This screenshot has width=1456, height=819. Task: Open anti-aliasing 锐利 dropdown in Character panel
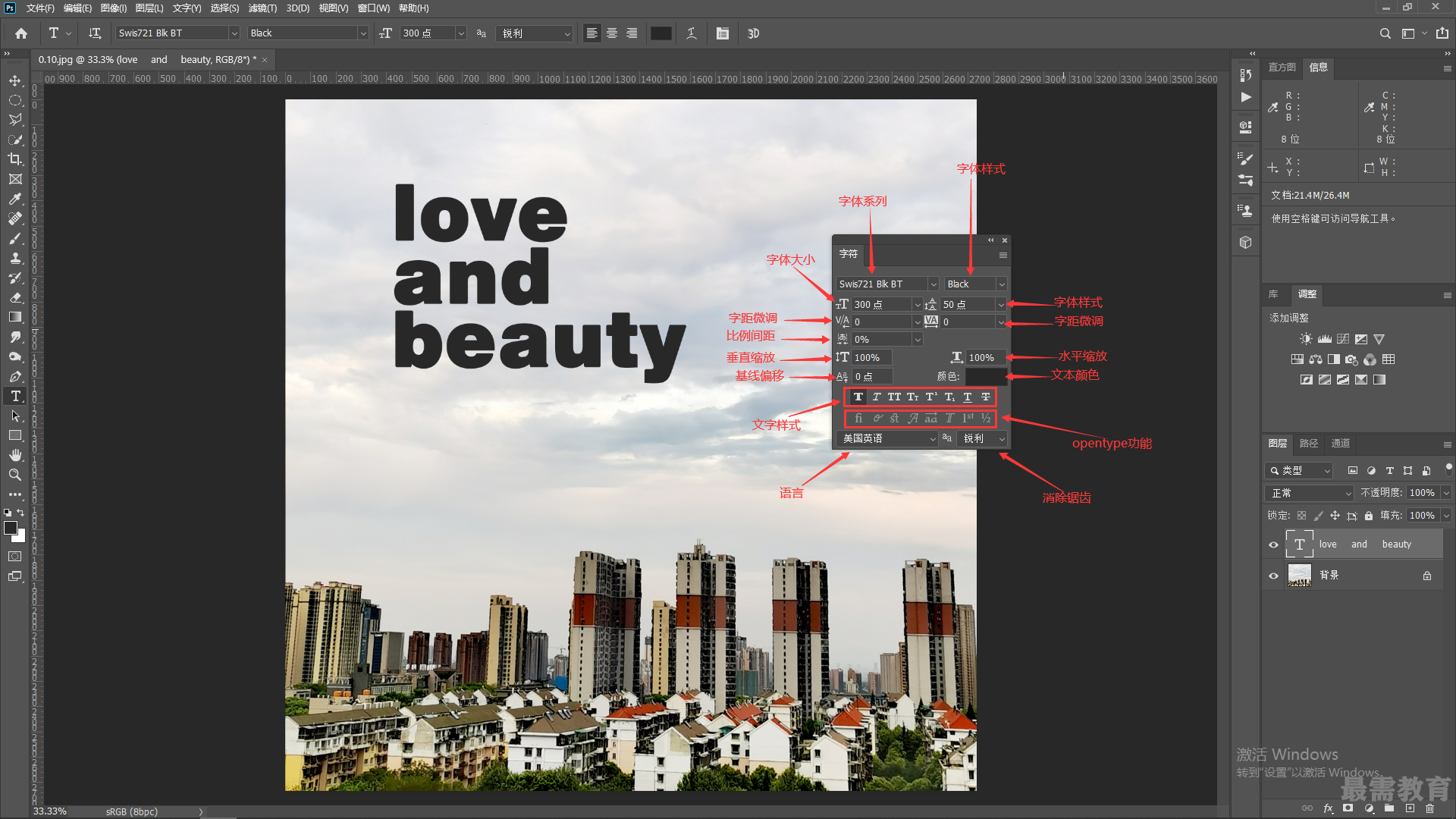(984, 438)
